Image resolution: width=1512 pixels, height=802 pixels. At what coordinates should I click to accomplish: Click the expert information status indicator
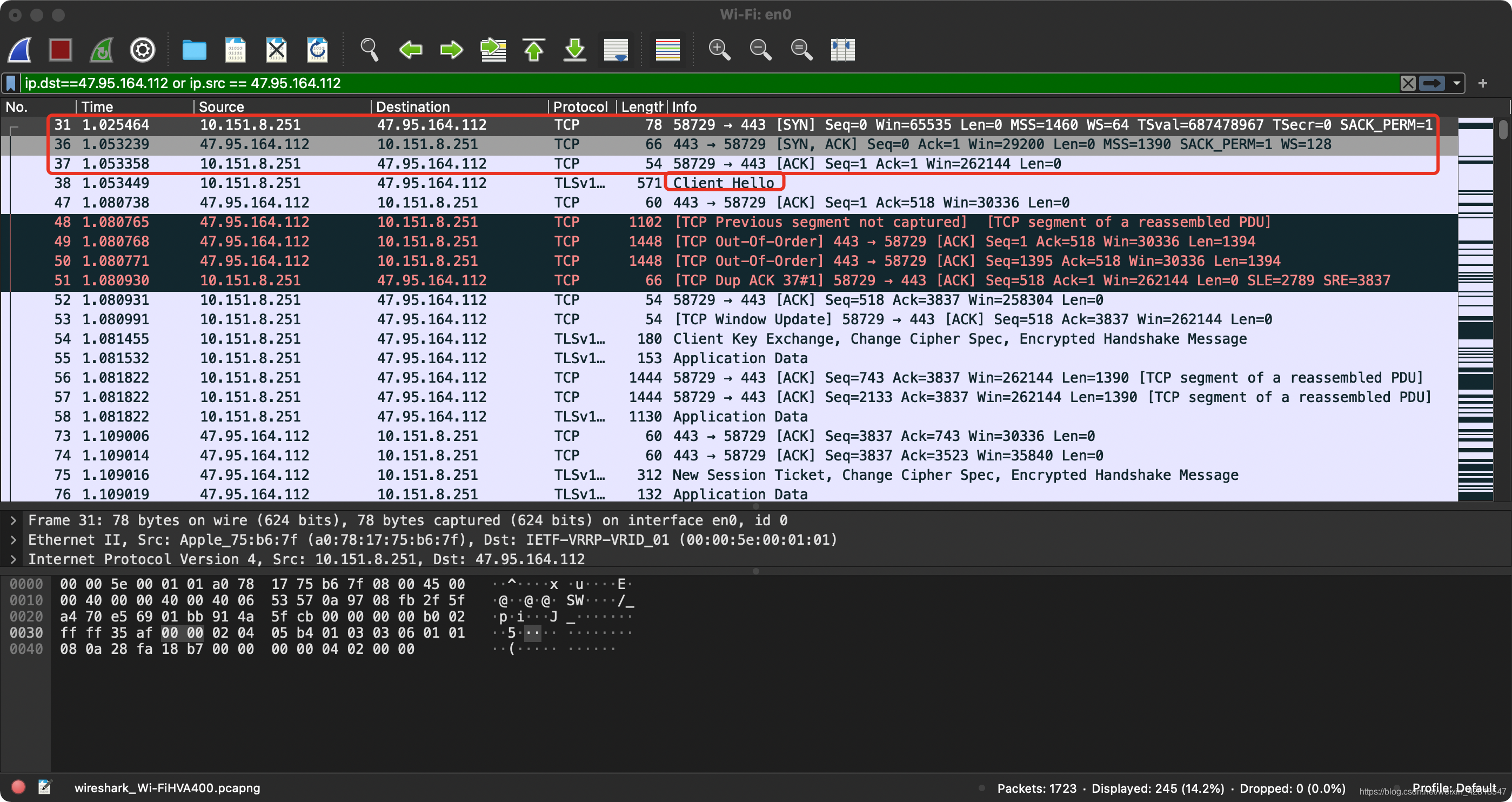(x=18, y=787)
